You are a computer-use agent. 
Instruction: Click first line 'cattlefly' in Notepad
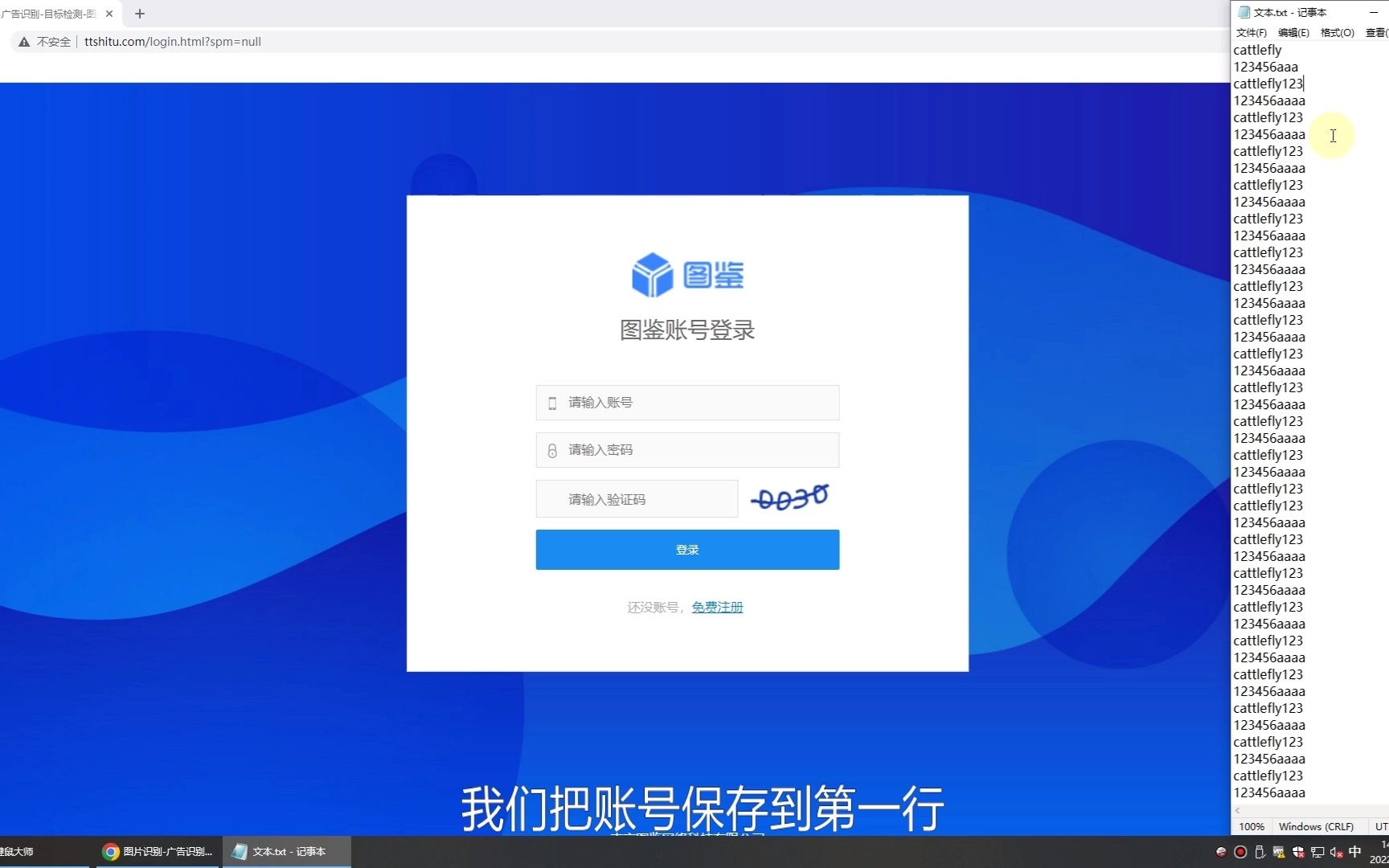[1257, 50]
